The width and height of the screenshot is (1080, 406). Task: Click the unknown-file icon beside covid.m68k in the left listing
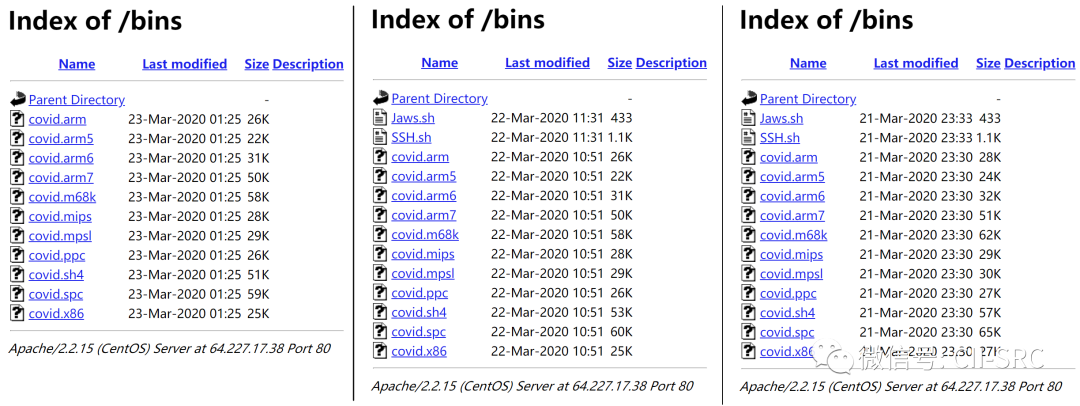point(17,197)
